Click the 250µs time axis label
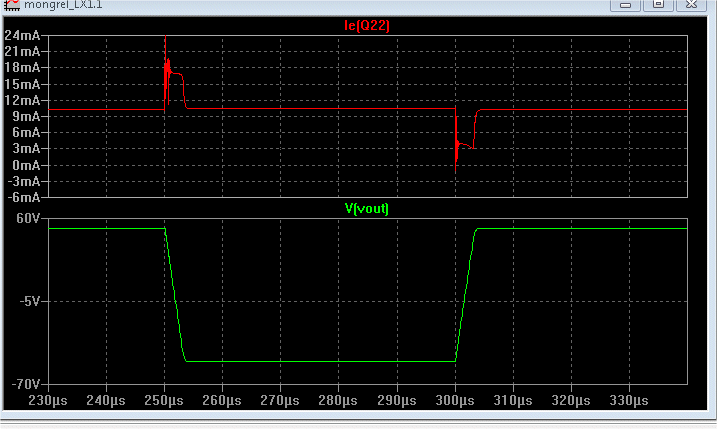 (164, 401)
